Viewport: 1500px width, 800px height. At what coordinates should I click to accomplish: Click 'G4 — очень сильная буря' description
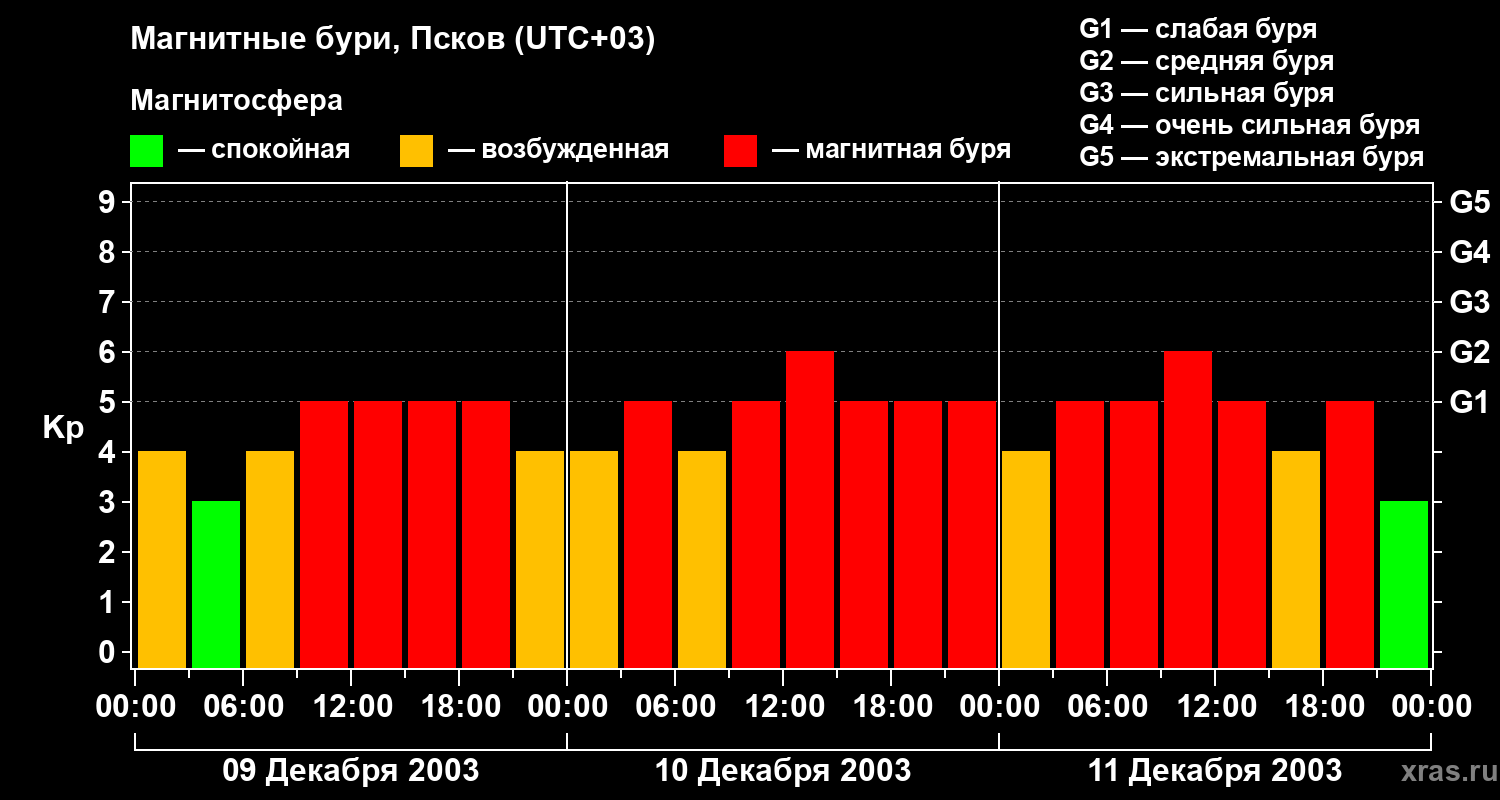(x=1250, y=125)
